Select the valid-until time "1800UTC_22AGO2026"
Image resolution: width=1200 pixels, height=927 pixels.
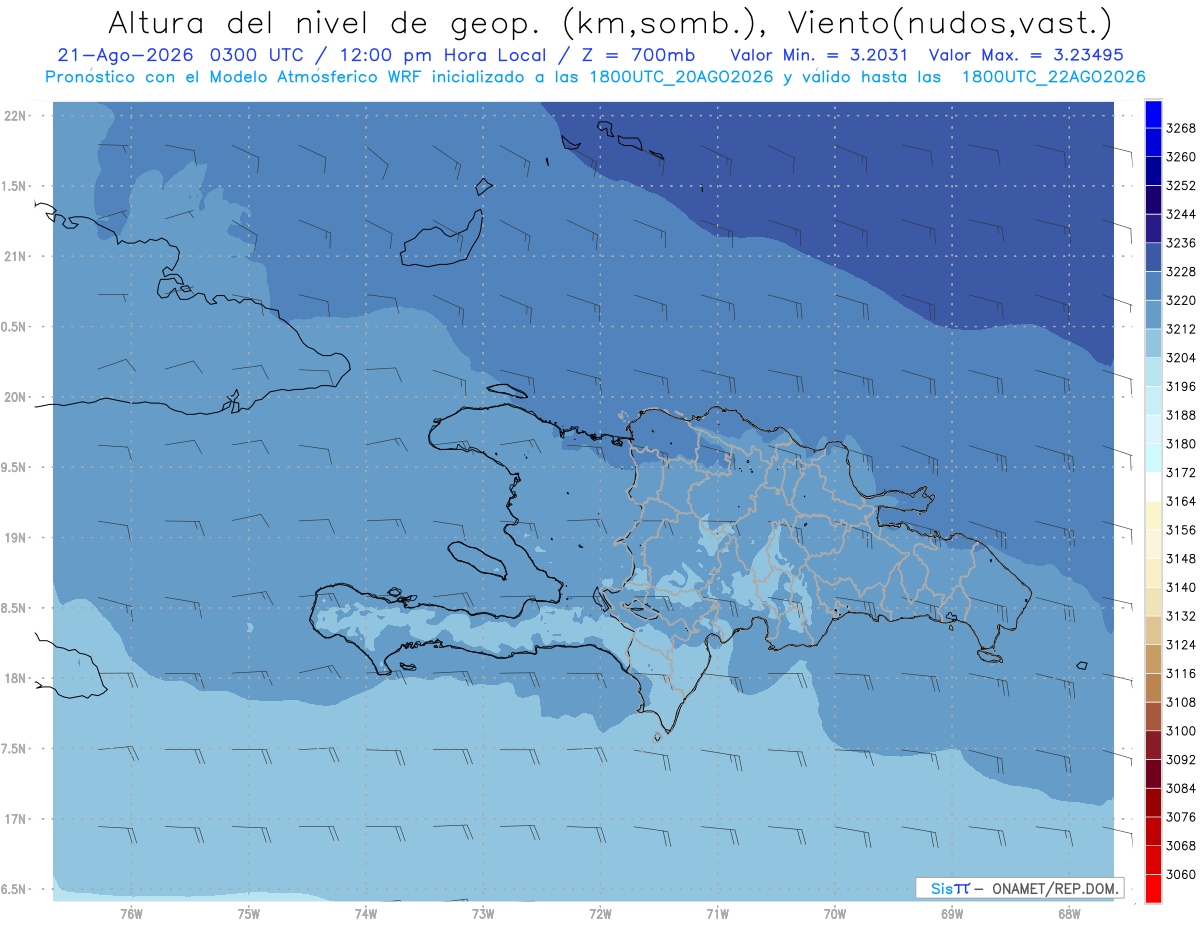click(1053, 77)
